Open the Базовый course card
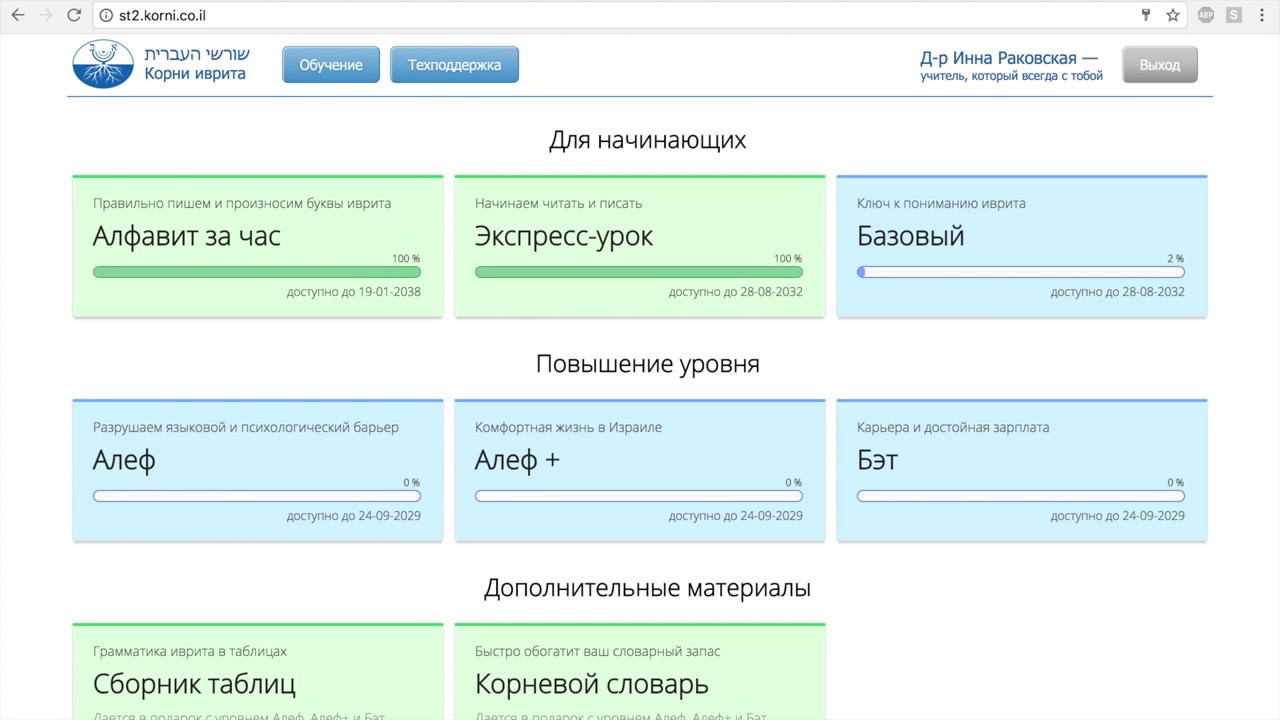The image size is (1280, 720). pos(1022,246)
